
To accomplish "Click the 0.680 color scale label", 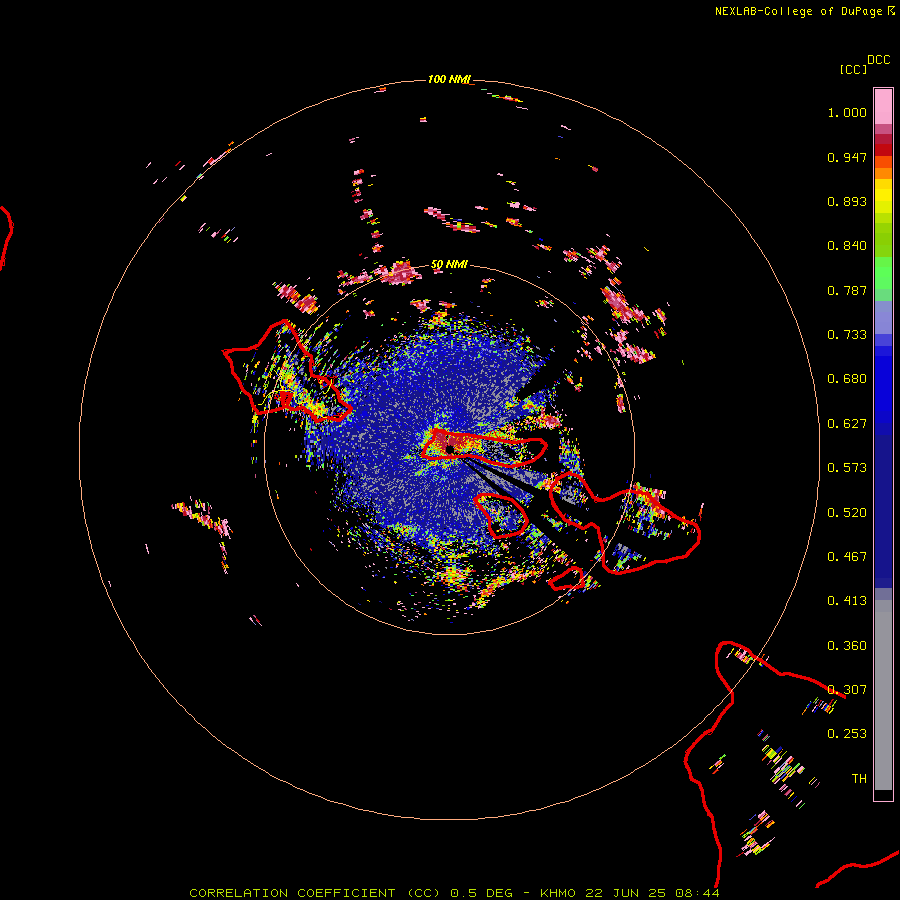I will [x=847, y=379].
